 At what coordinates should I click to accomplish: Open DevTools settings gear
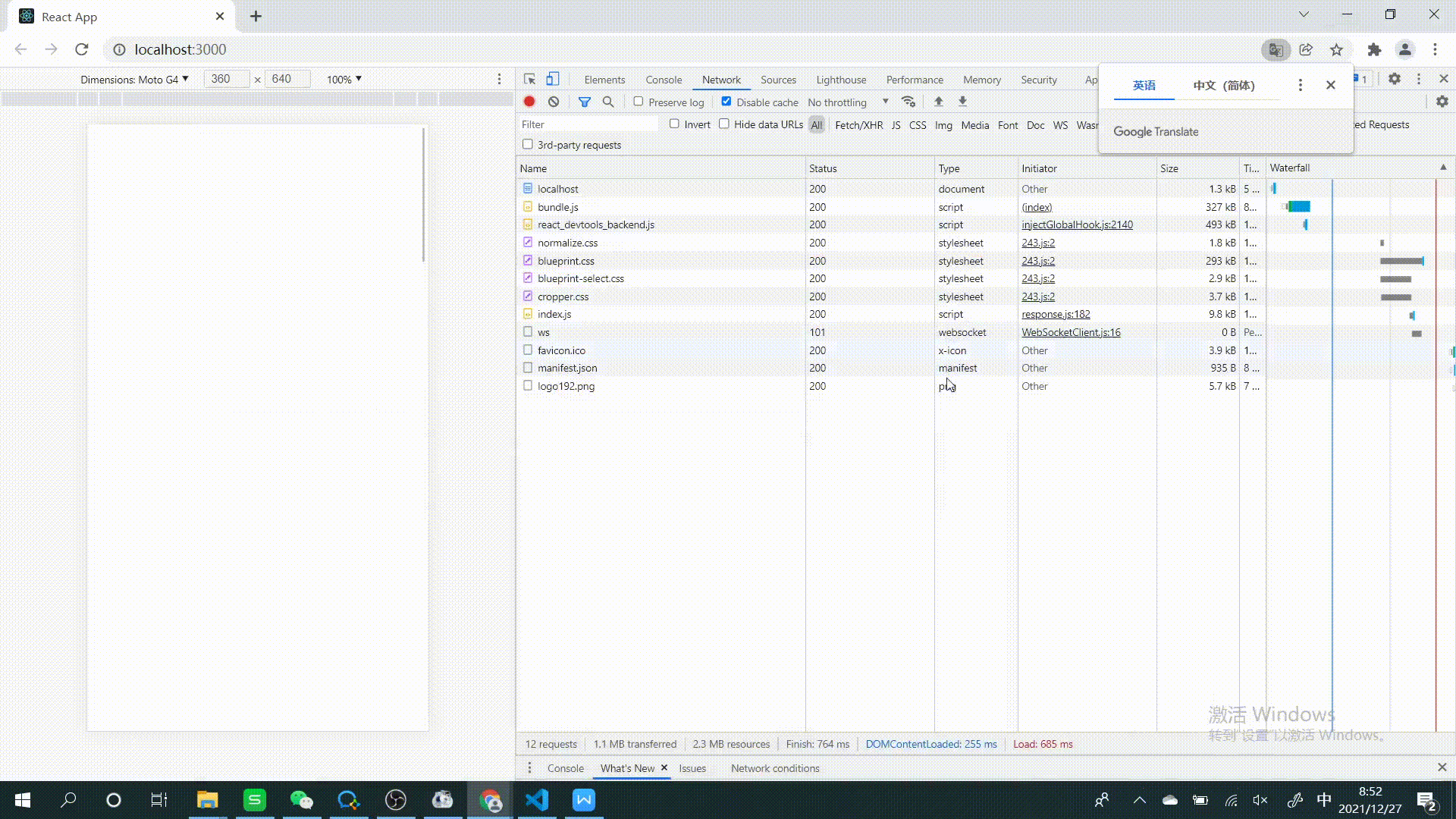click(1394, 79)
